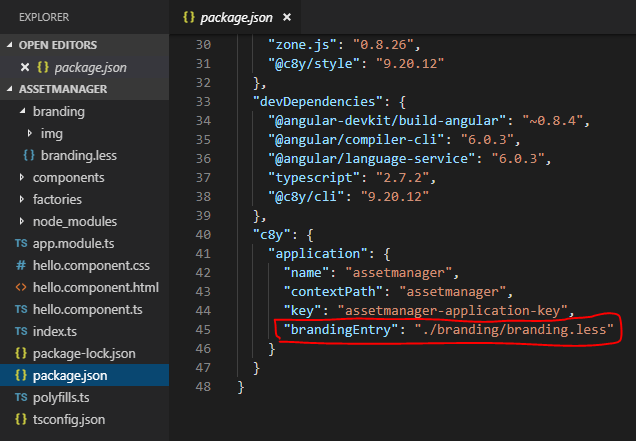Open tsconfig.json from the explorer
Viewport: 636px width, 441px height.
(x=68, y=419)
